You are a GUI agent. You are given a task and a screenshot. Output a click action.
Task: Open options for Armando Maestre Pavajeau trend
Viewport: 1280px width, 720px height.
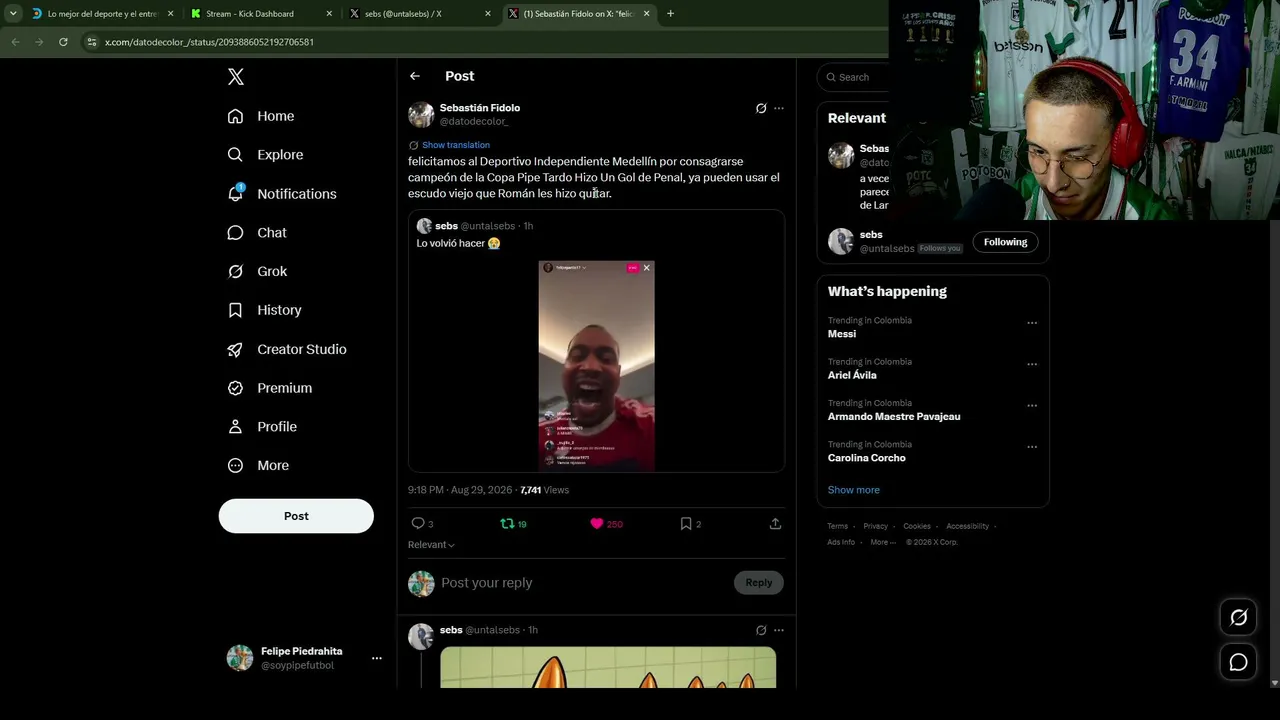(x=1032, y=406)
